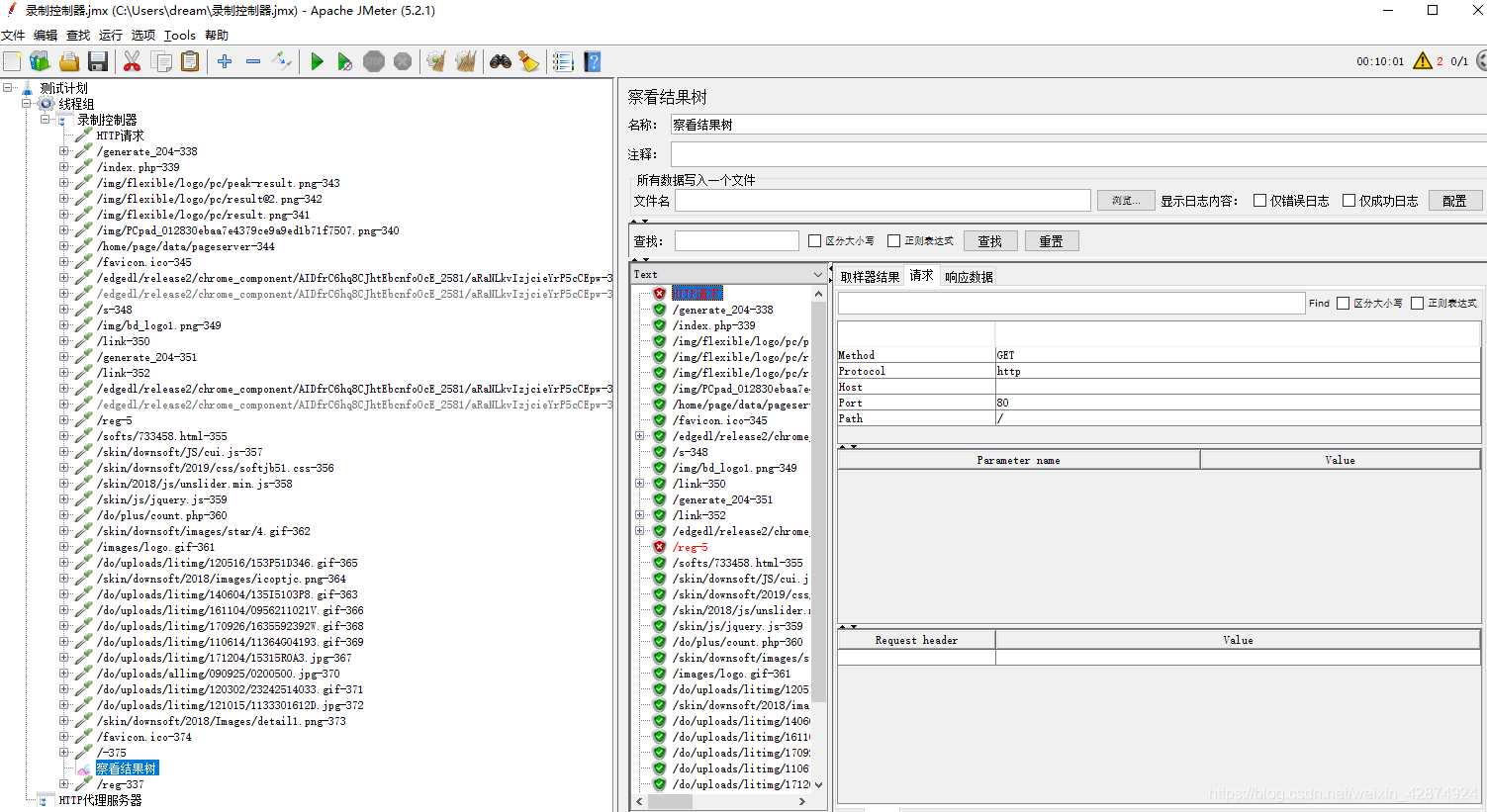1487x812 pixels.
Task: Click the Toggle enable/disable icon
Action: tap(282, 61)
